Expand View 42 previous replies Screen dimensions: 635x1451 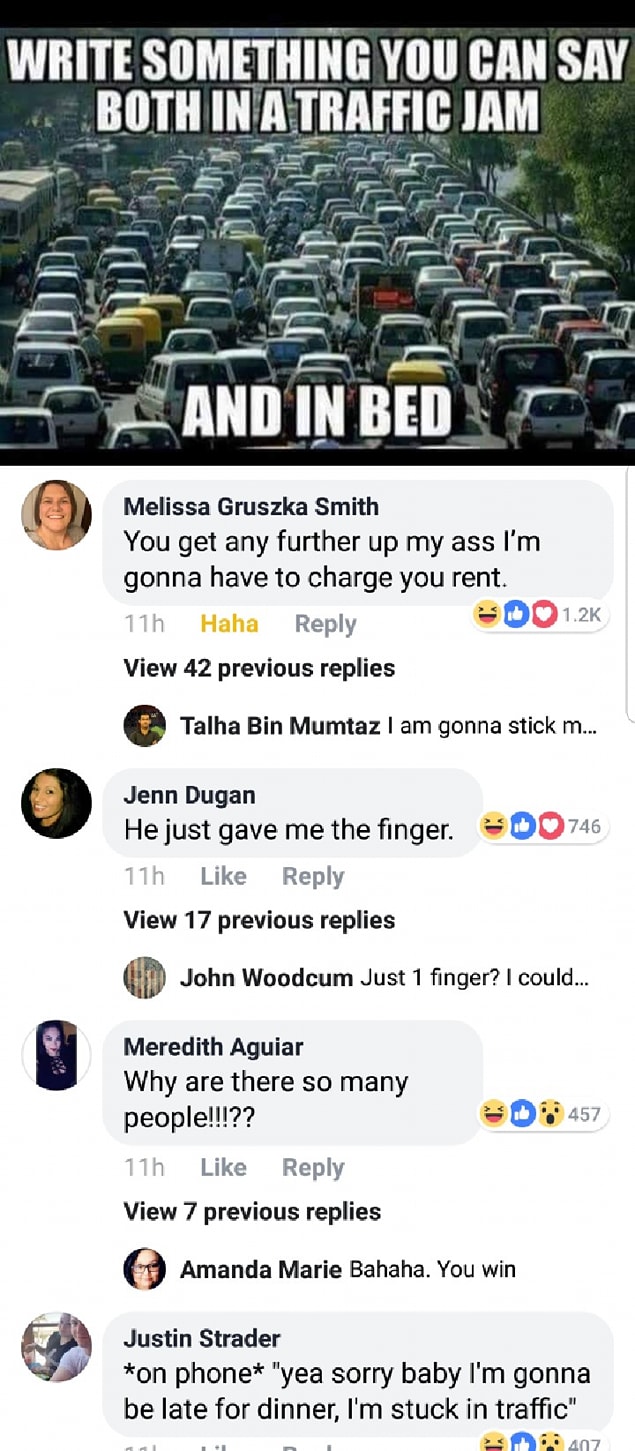click(x=259, y=668)
